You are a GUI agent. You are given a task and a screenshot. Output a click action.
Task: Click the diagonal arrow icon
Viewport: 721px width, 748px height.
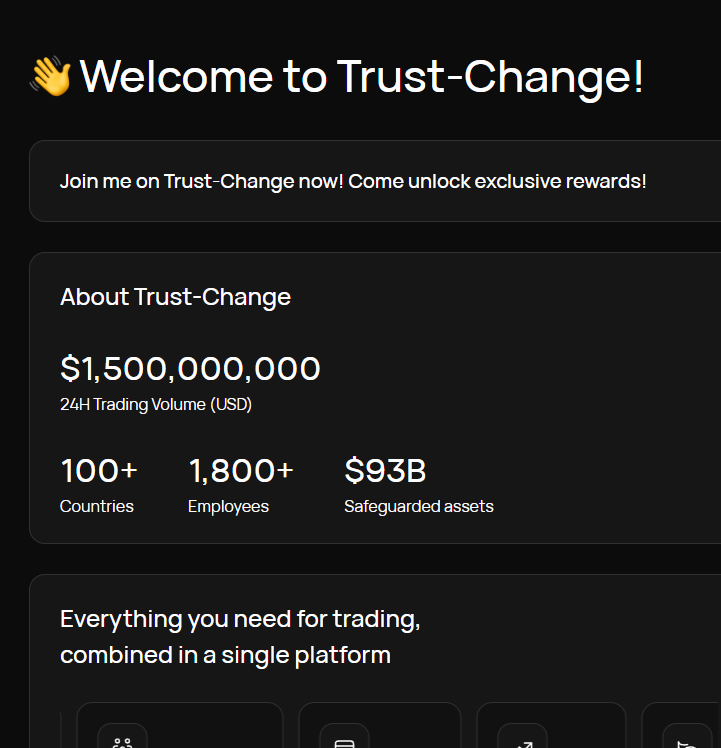522,742
